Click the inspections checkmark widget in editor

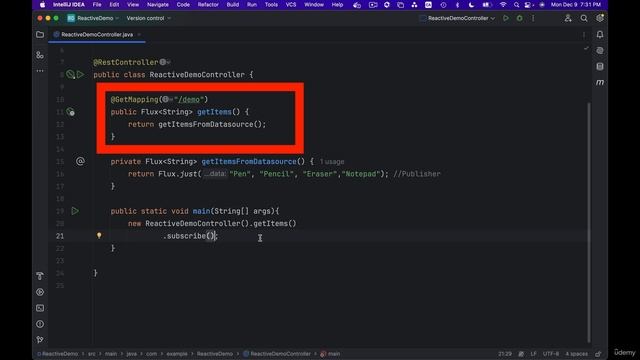pos(587,49)
